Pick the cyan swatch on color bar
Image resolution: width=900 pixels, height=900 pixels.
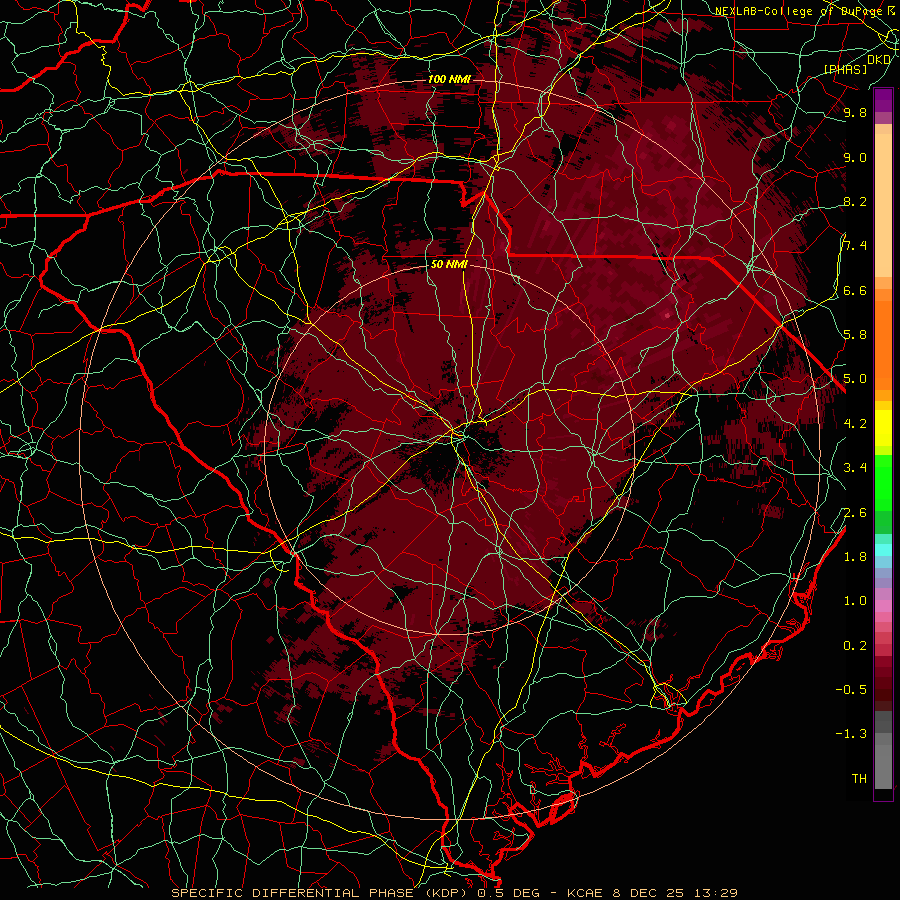click(883, 550)
